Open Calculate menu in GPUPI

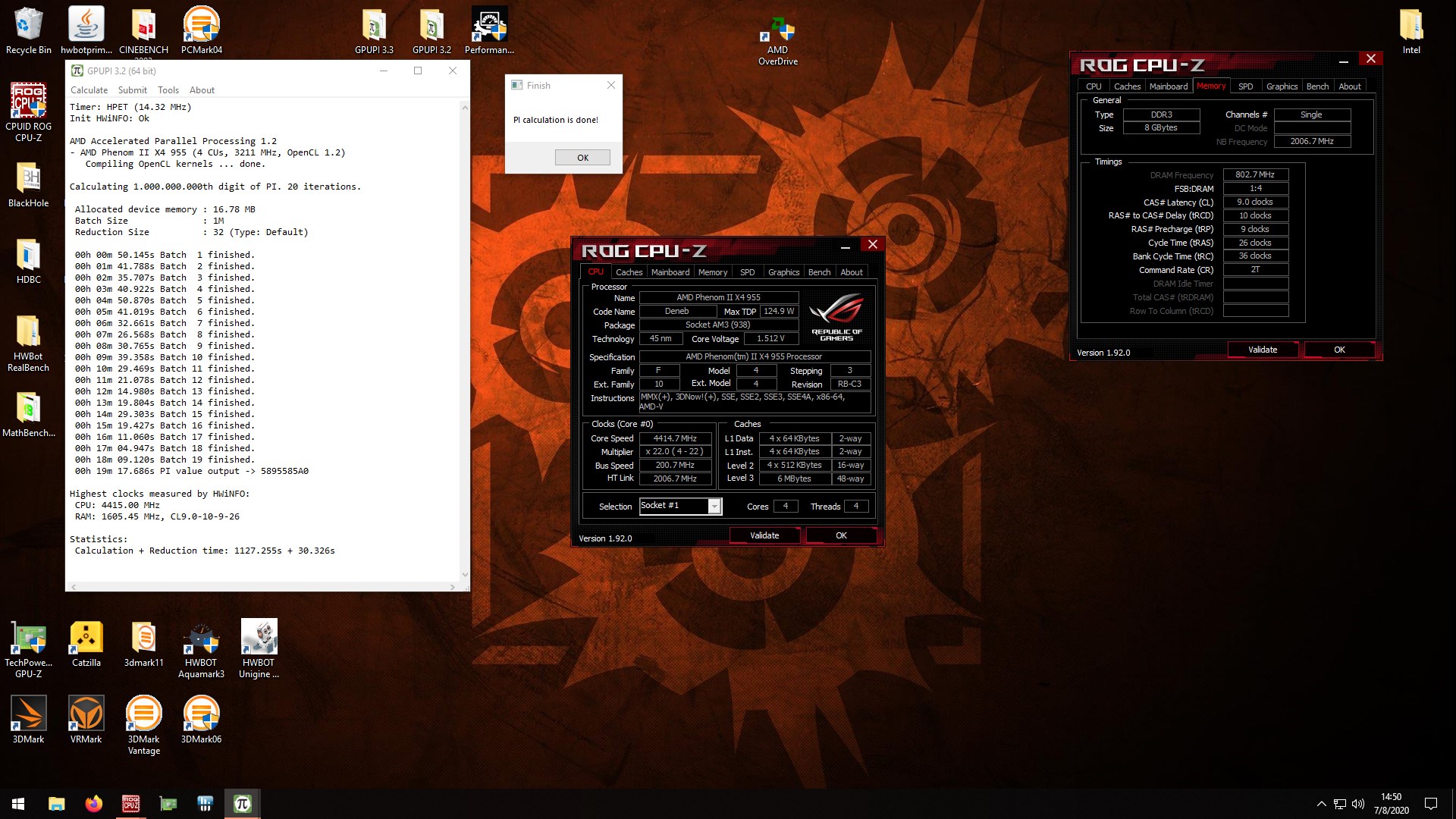(89, 89)
